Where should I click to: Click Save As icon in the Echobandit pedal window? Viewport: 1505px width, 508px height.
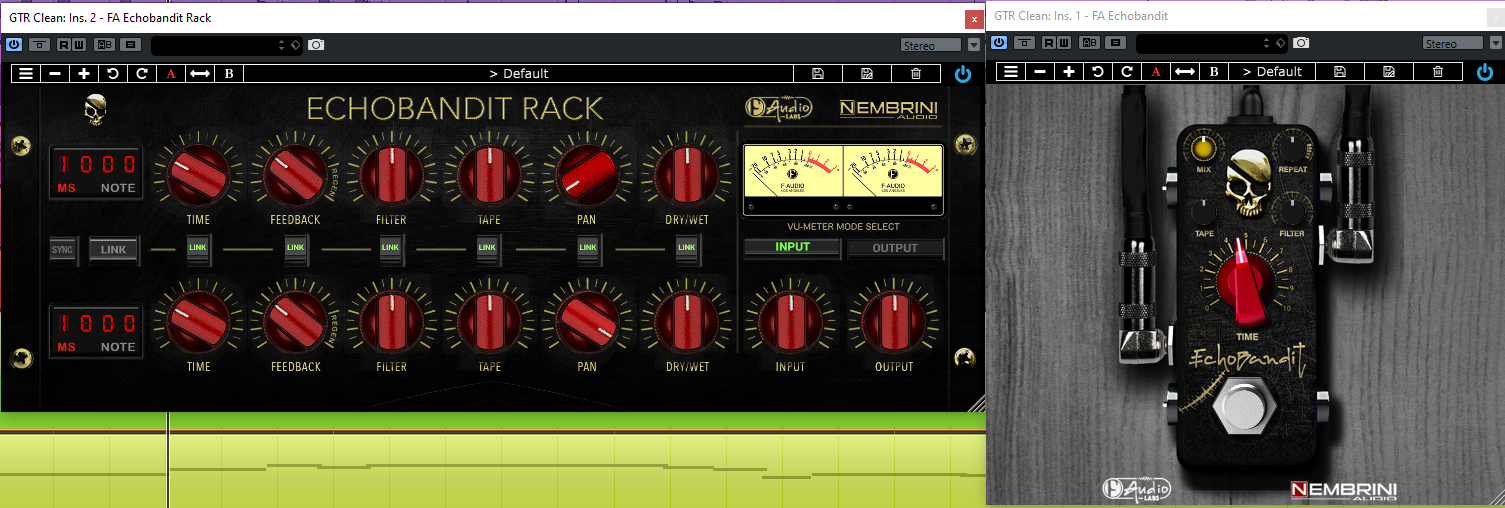(x=1389, y=71)
